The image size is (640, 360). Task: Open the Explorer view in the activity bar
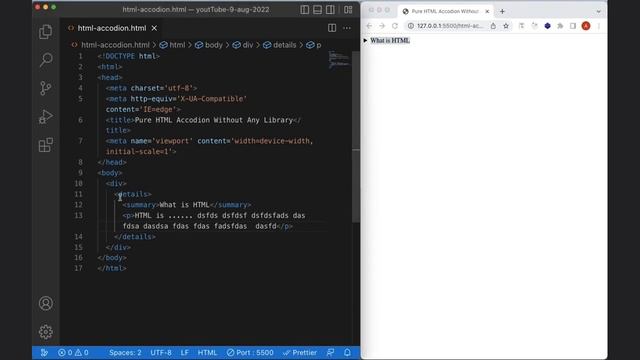(46, 32)
